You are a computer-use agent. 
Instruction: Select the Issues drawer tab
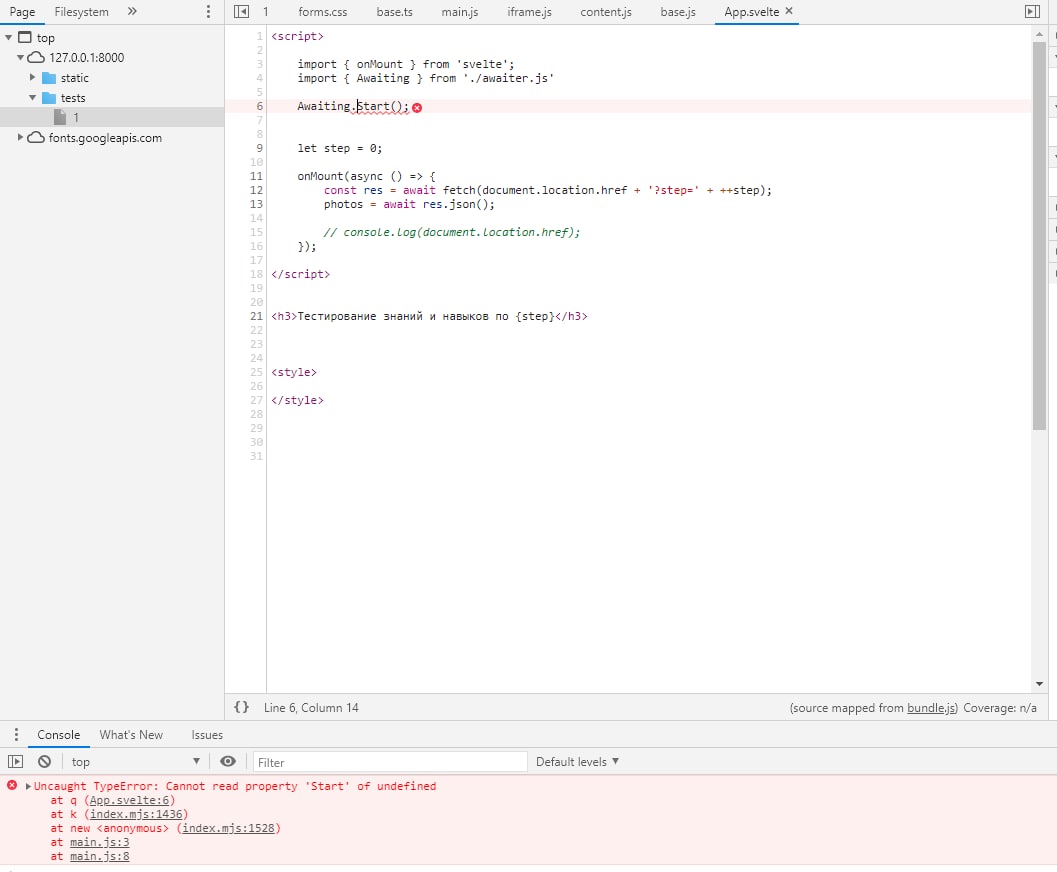(207, 735)
